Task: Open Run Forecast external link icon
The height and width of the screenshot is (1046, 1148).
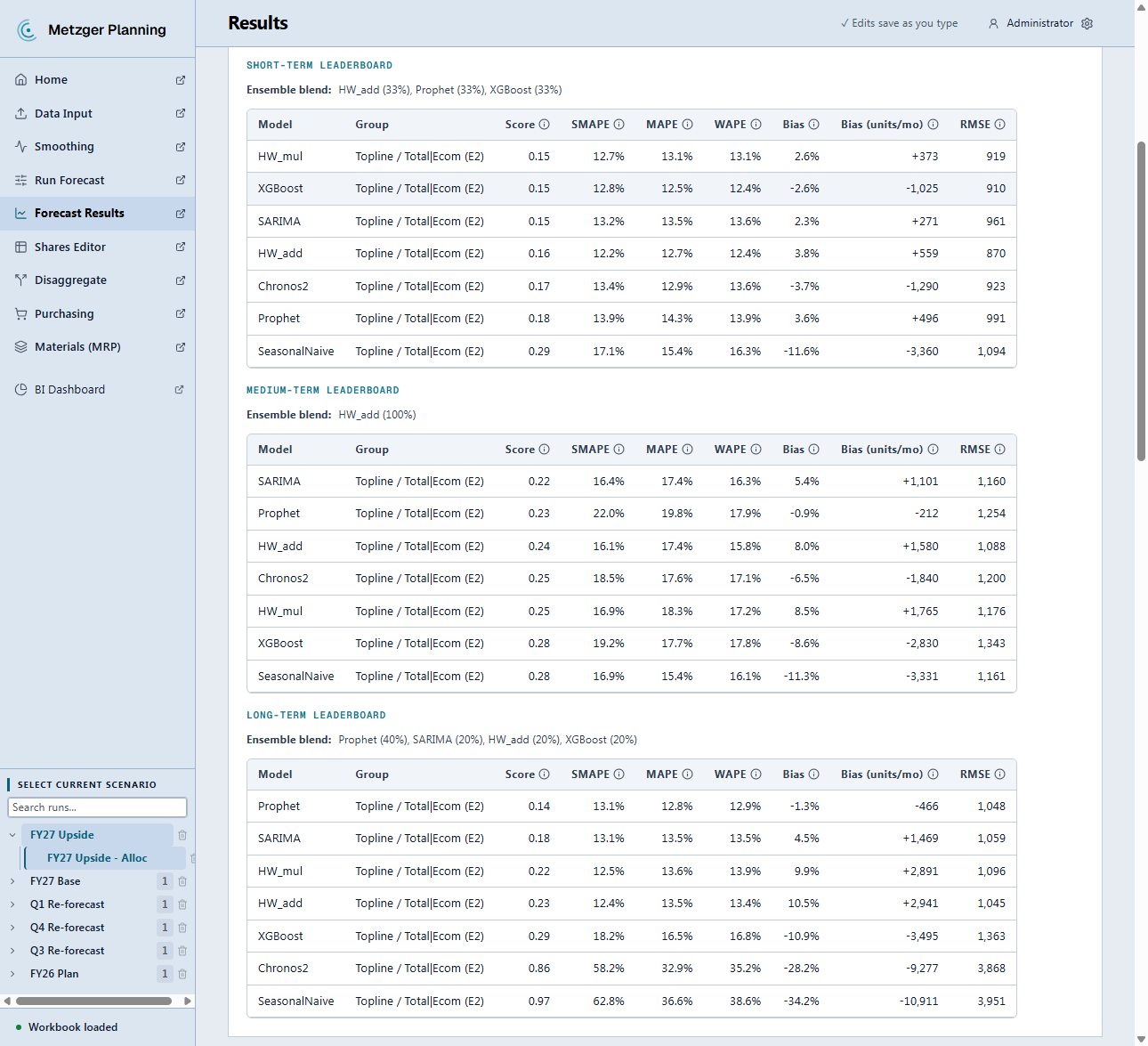Action: click(x=181, y=180)
